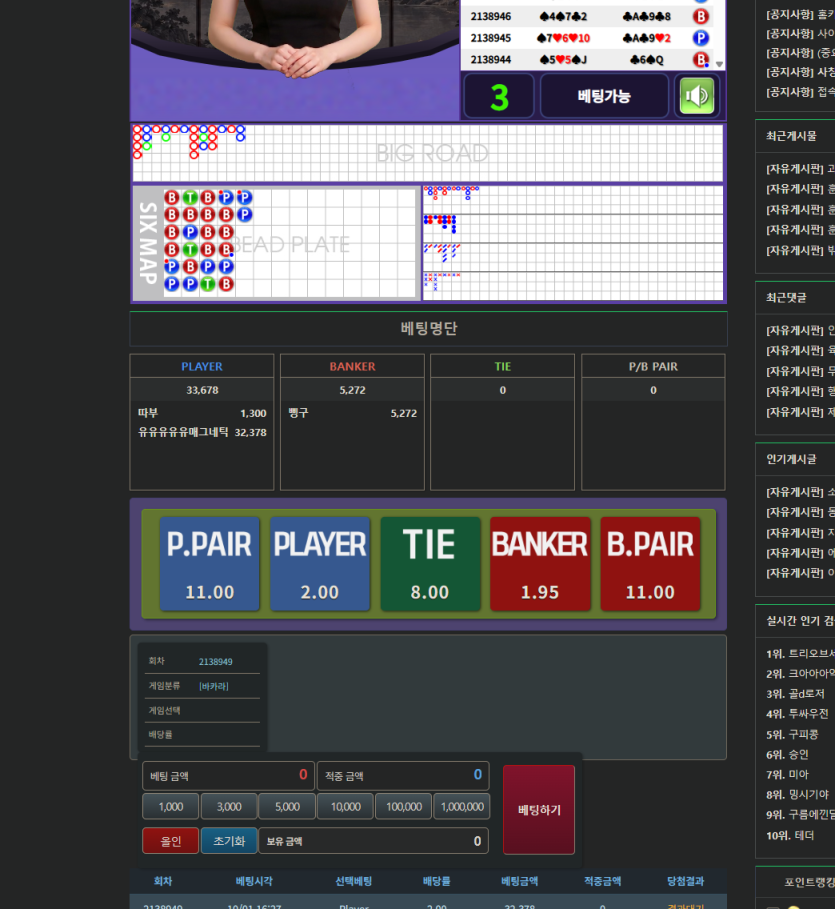Click the PLAYER column header in betting list
Screen dimensions: 835x909
[202, 366]
